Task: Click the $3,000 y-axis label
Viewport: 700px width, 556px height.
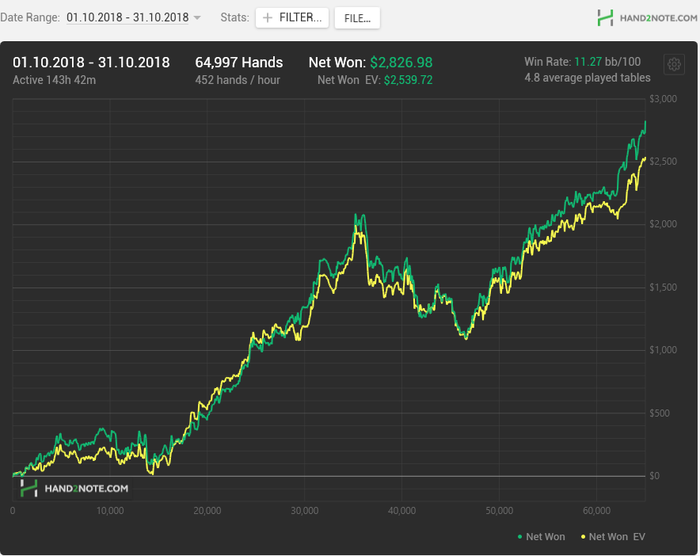Action: point(663,99)
